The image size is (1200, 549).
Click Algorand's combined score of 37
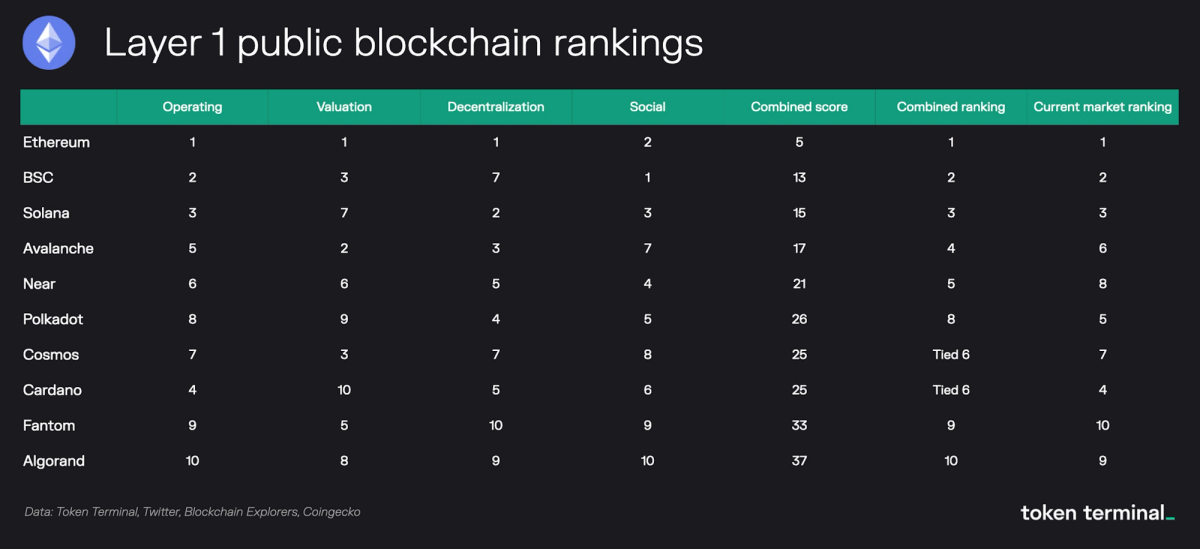click(x=799, y=461)
